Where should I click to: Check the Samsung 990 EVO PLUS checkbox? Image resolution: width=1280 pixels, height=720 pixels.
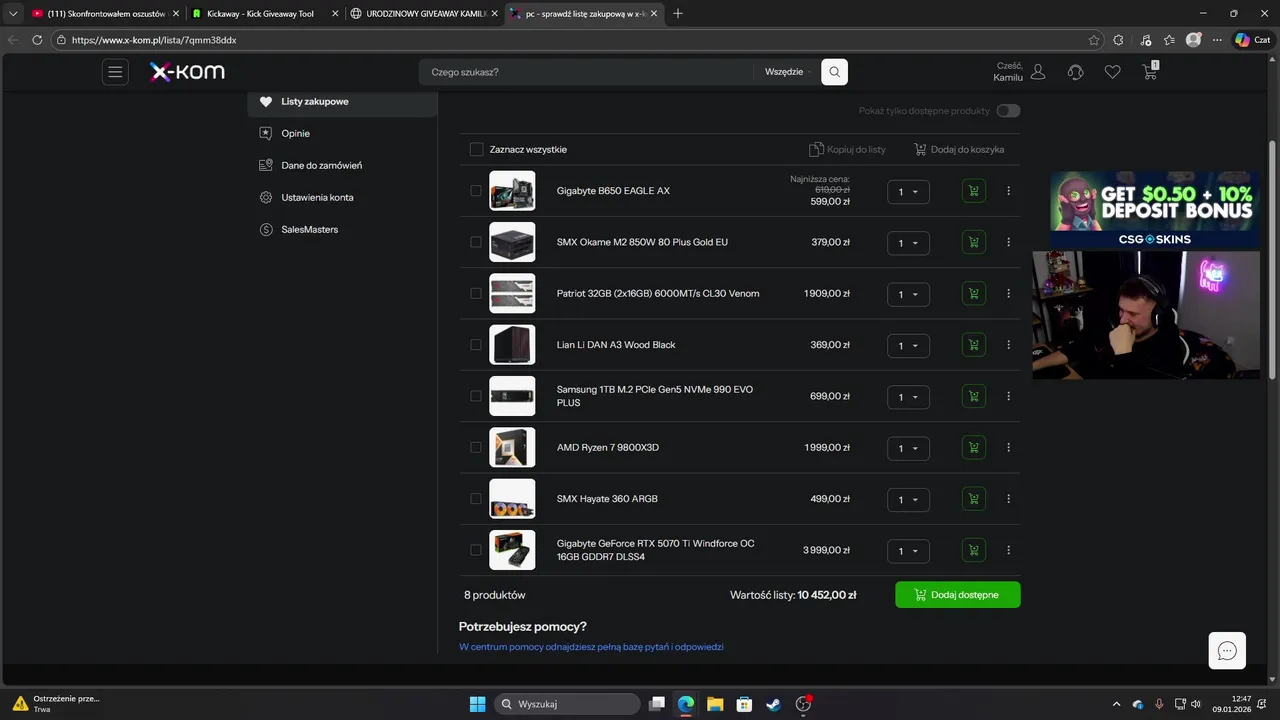(x=476, y=396)
